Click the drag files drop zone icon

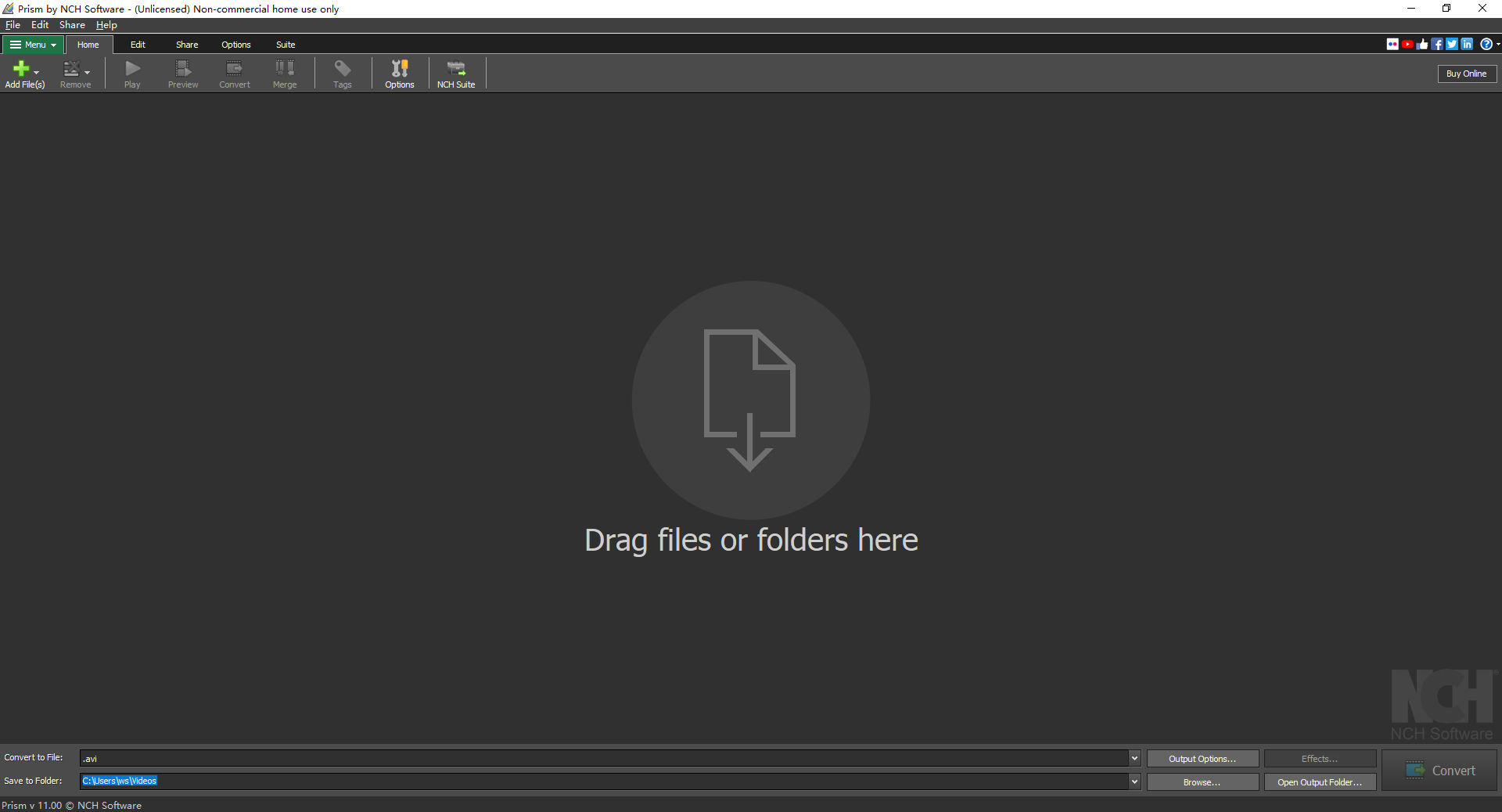click(x=750, y=400)
